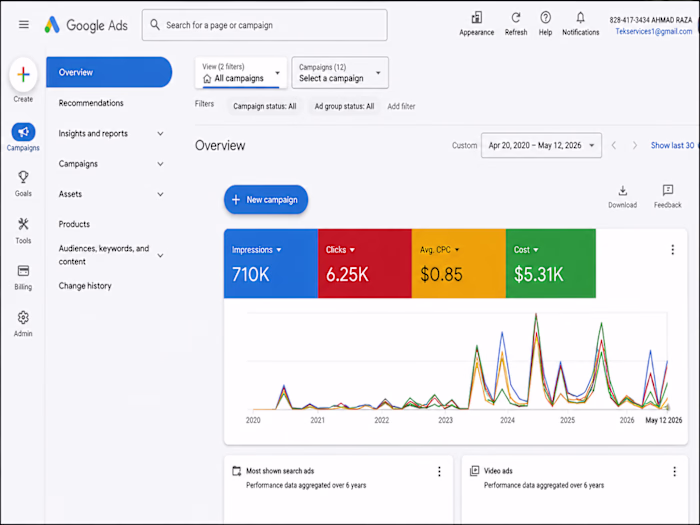The width and height of the screenshot is (700, 525).
Task: Open the Admin gear icon
Action: (23, 317)
